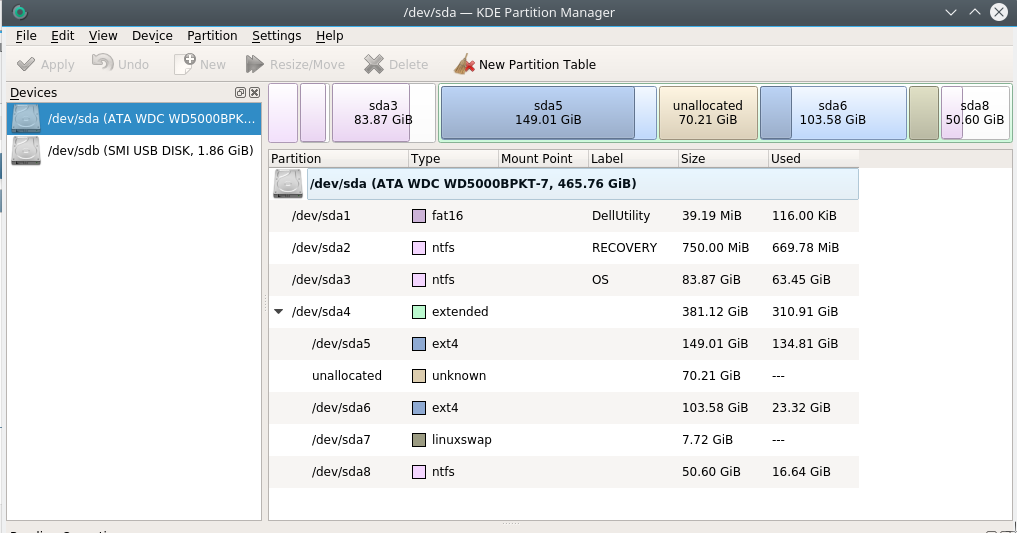
Task: Select the /dev/sdb USB disk icon
Action: (26, 151)
